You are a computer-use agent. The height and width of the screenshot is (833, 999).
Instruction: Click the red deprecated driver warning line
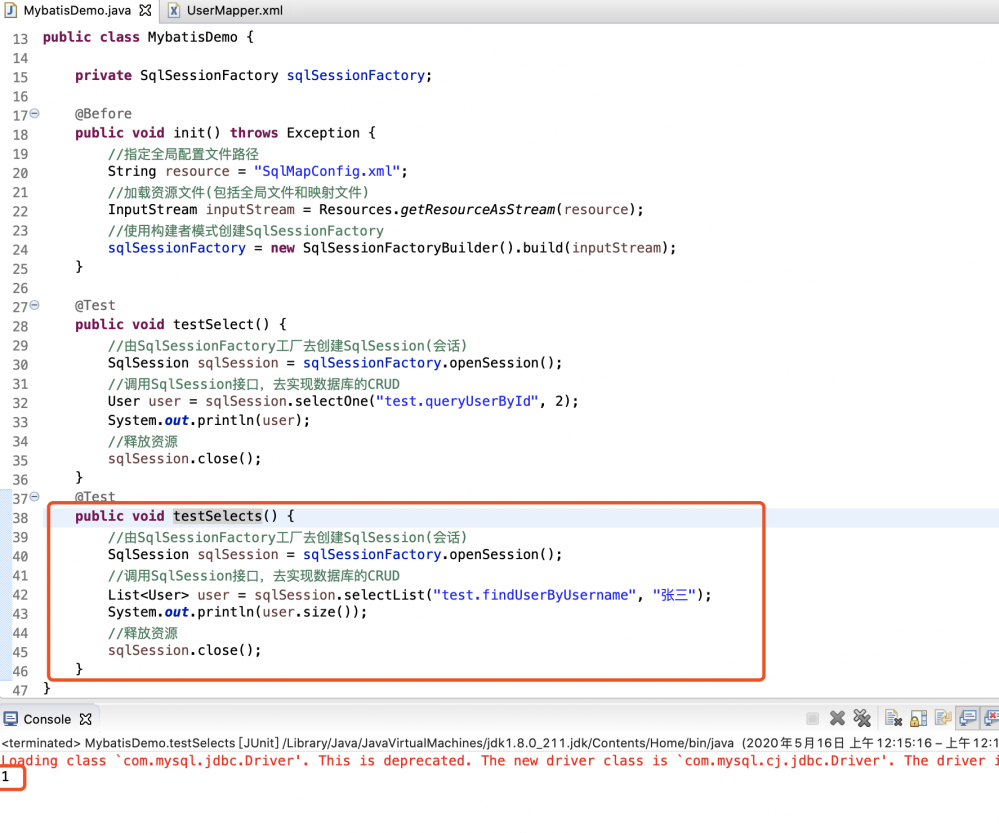coord(500,760)
